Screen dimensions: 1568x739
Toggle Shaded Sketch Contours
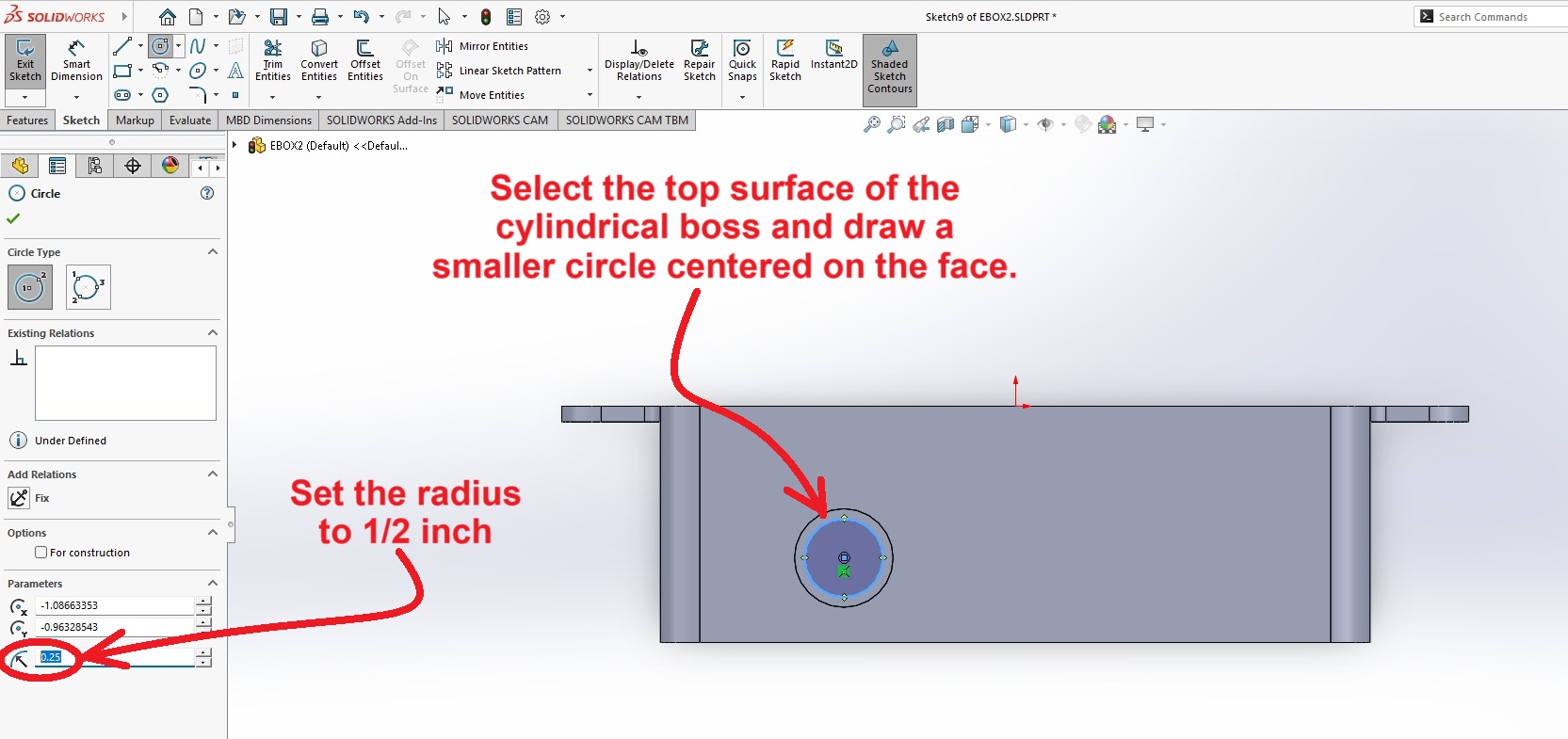889,66
